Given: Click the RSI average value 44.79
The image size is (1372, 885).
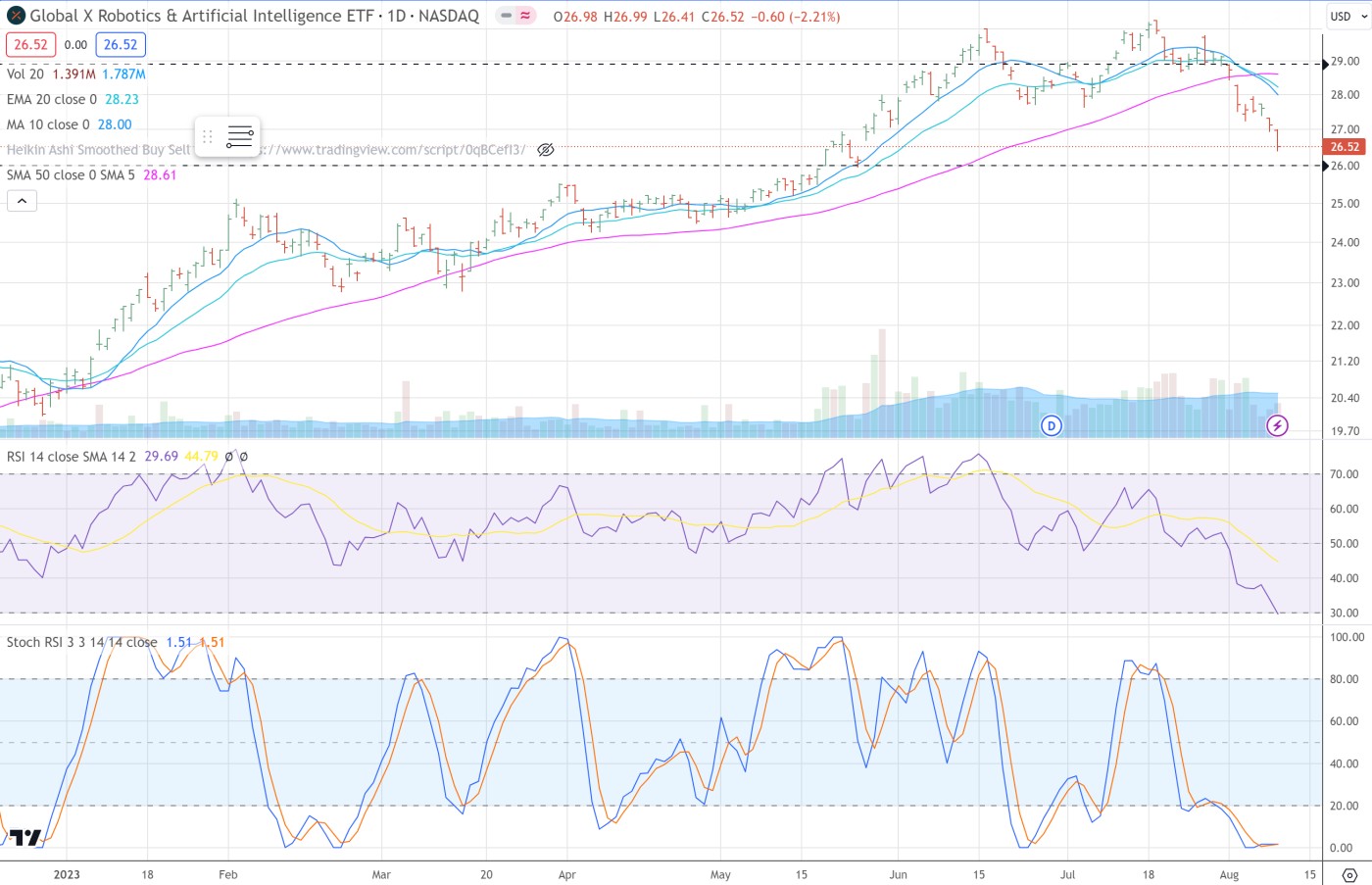Looking at the screenshot, I should (x=201, y=457).
